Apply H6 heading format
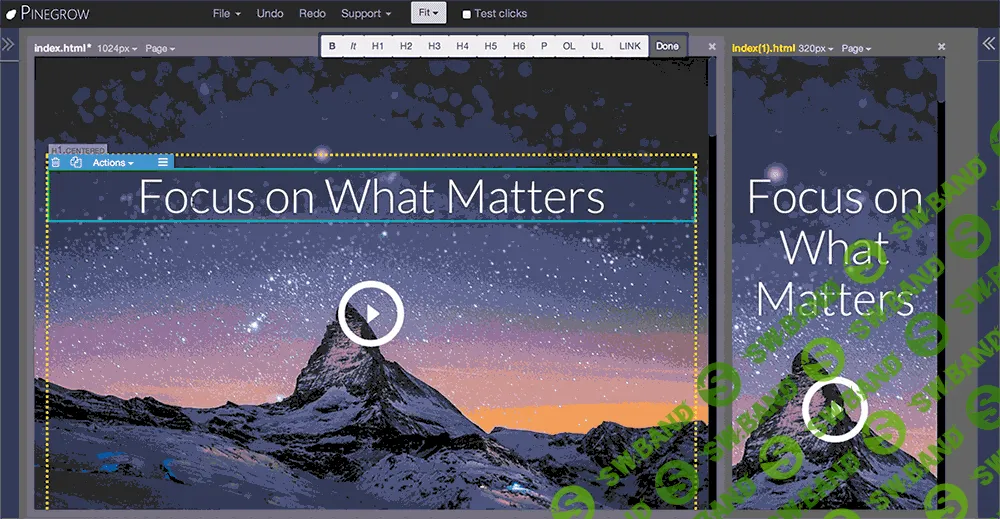The width and height of the screenshot is (1000, 519). coord(519,46)
